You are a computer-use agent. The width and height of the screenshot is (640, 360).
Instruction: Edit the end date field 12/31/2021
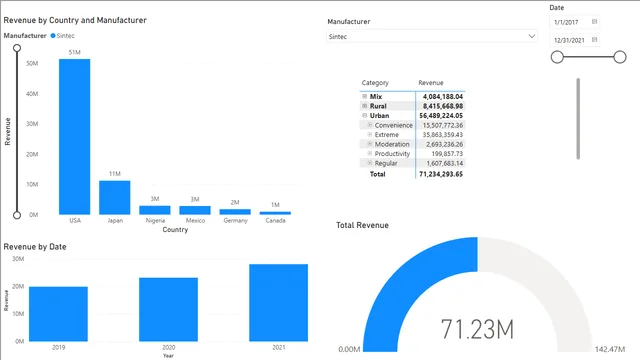coord(570,40)
